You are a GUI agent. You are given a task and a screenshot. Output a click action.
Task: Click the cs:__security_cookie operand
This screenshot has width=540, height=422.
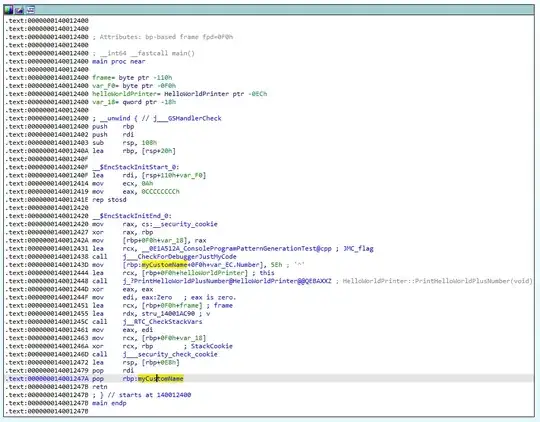click(x=179, y=224)
